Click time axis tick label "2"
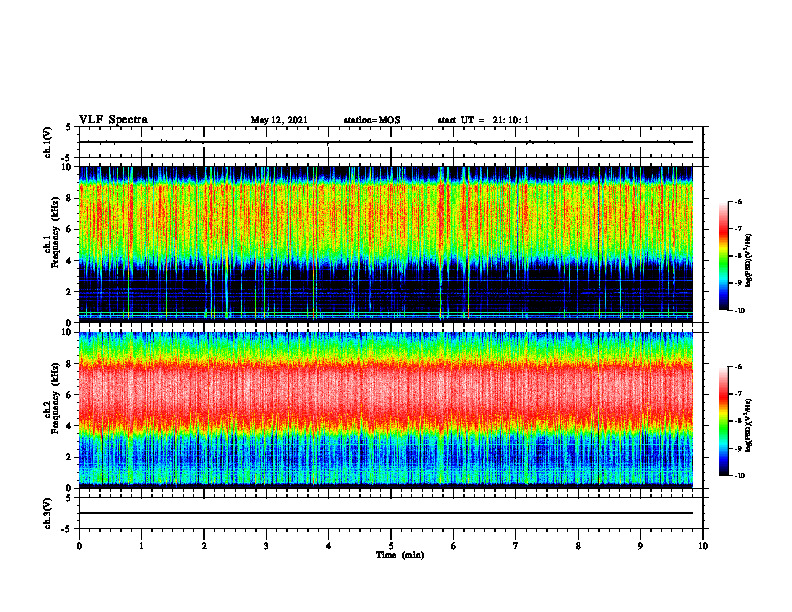 coord(204,546)
